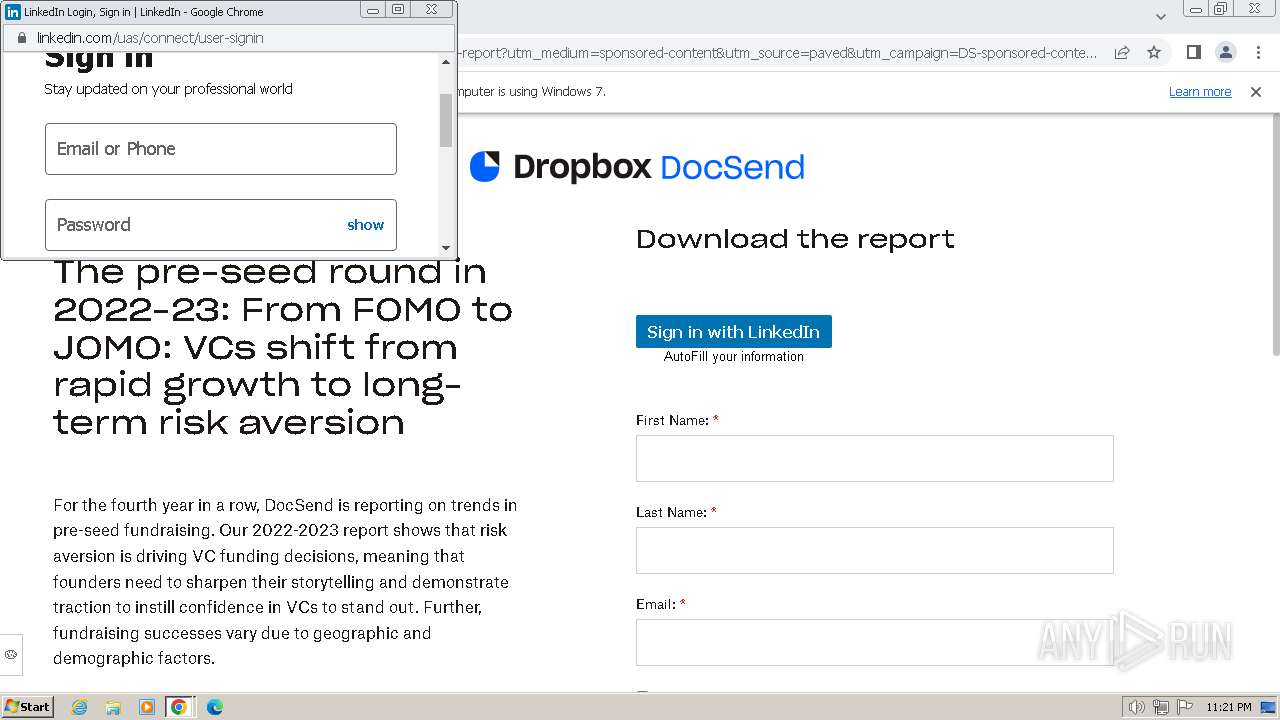Open Windows Media Player from taskbar
Image resolution: width=1280 pixels, height=720 pixels.
point(147,707)
